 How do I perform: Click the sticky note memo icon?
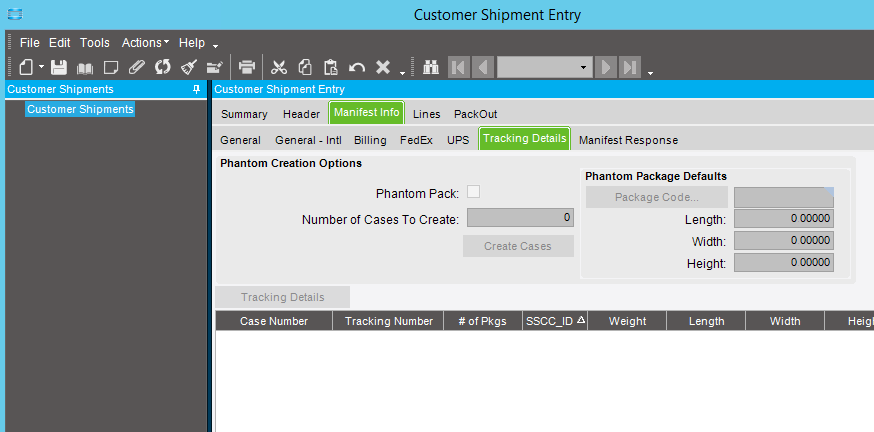pyautogui.click(x=111, y=68)
